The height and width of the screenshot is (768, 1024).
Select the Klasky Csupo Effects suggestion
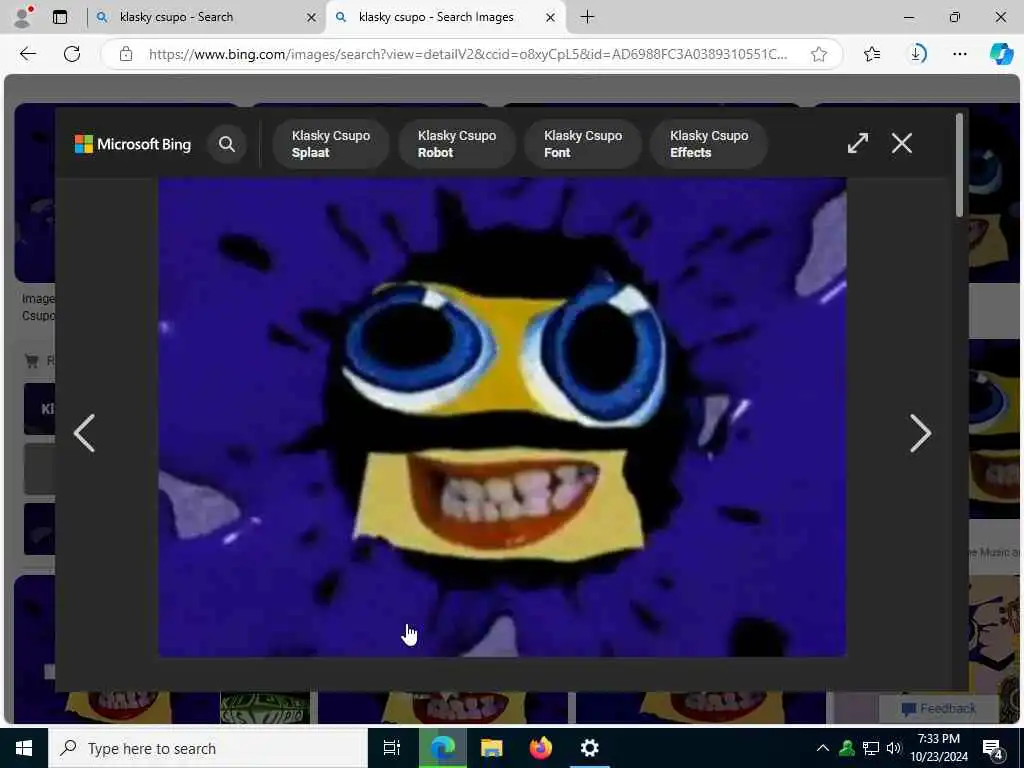[709, 144]
